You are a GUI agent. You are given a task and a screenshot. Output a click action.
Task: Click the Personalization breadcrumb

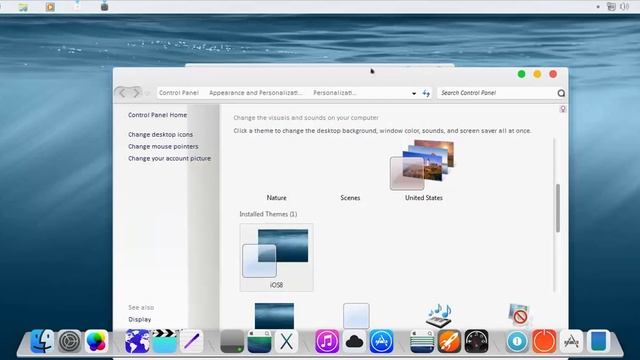tap(335, 93)
